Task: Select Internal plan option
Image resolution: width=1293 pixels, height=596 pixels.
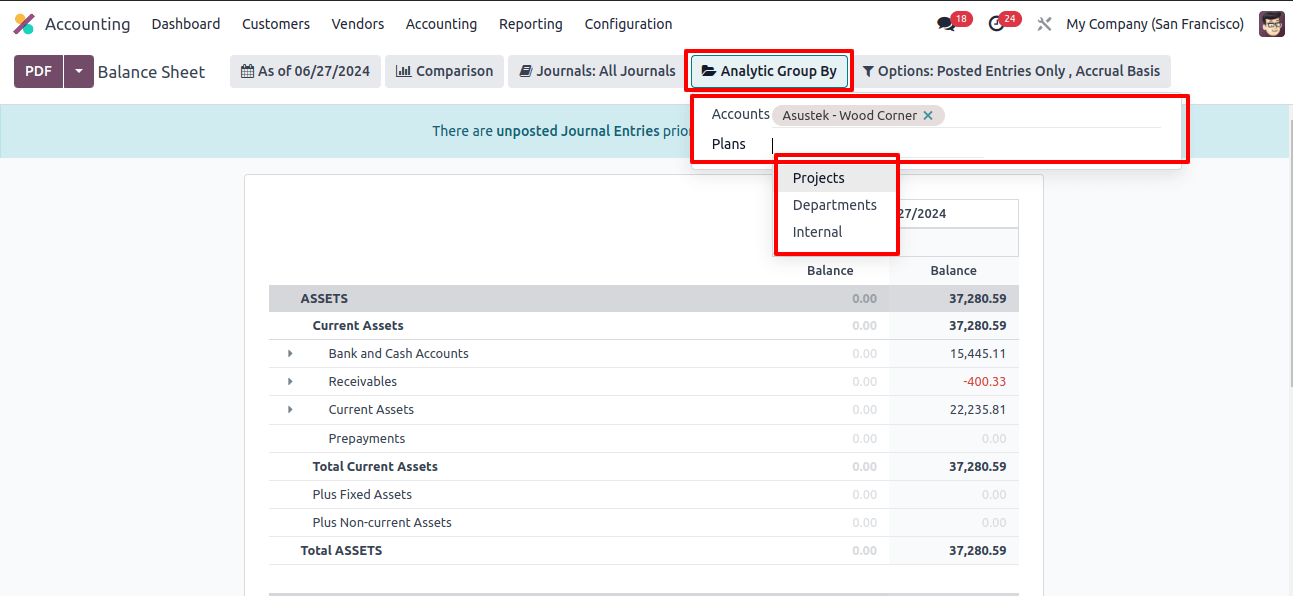Action: click(x=836, y=232)
